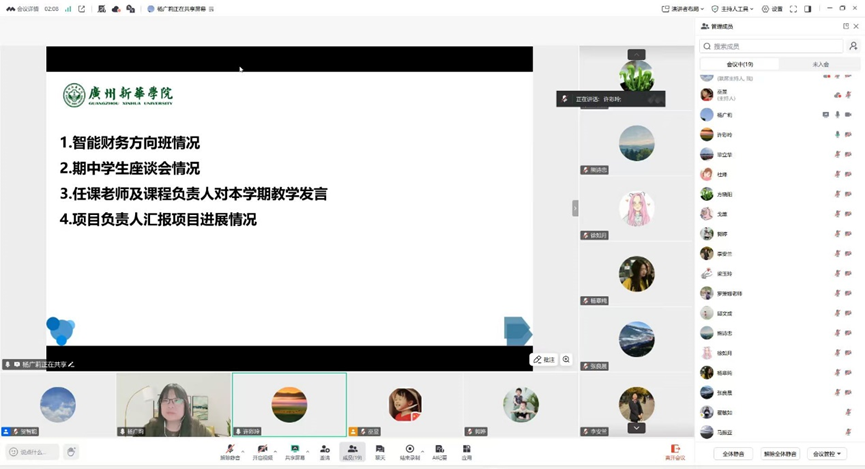Open the 会议管控 dropdown button
The height and width of the screenshot is (469, 865).
pos(828,453)
